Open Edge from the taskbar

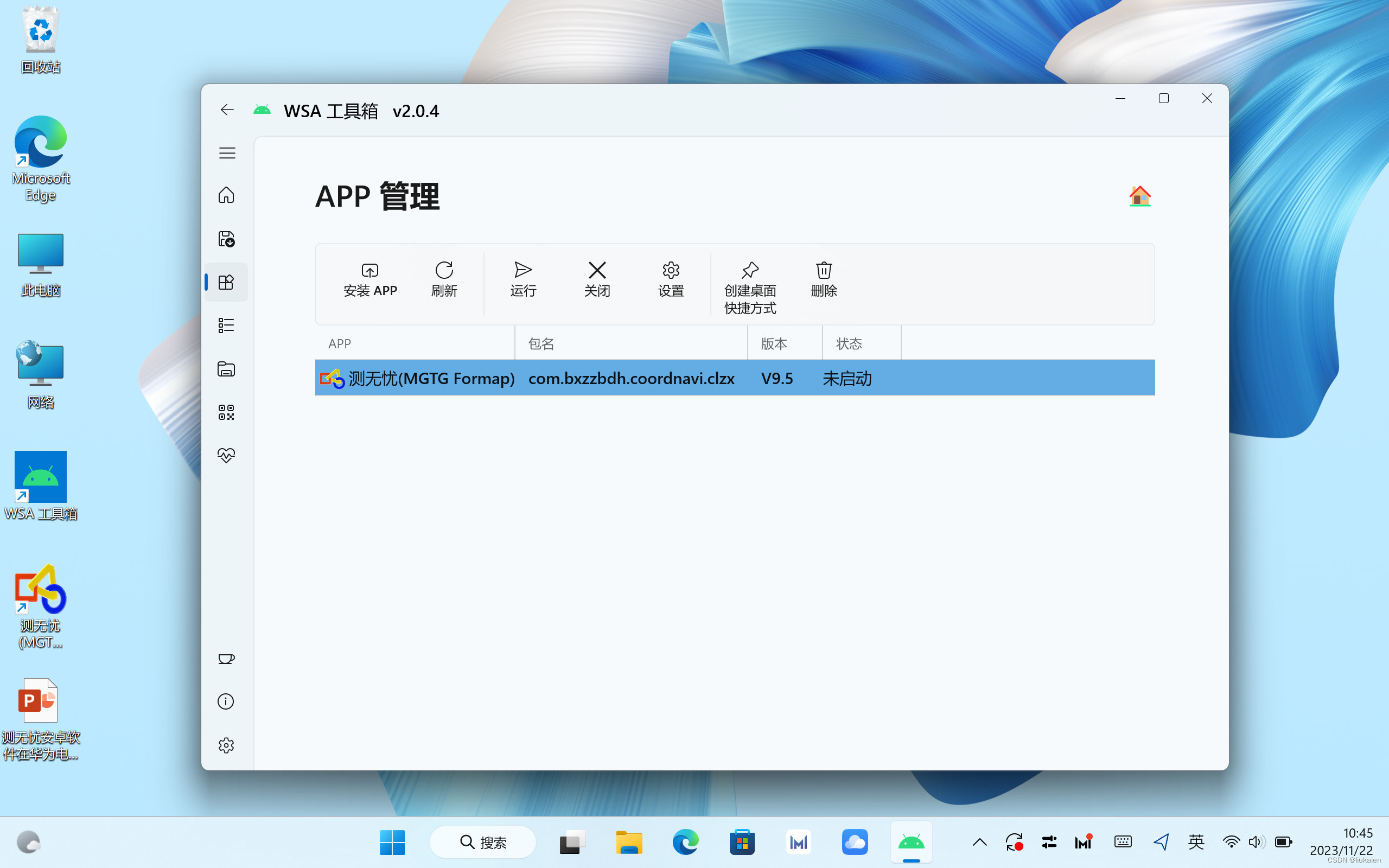pyautogui.click(x=685, y=842)
